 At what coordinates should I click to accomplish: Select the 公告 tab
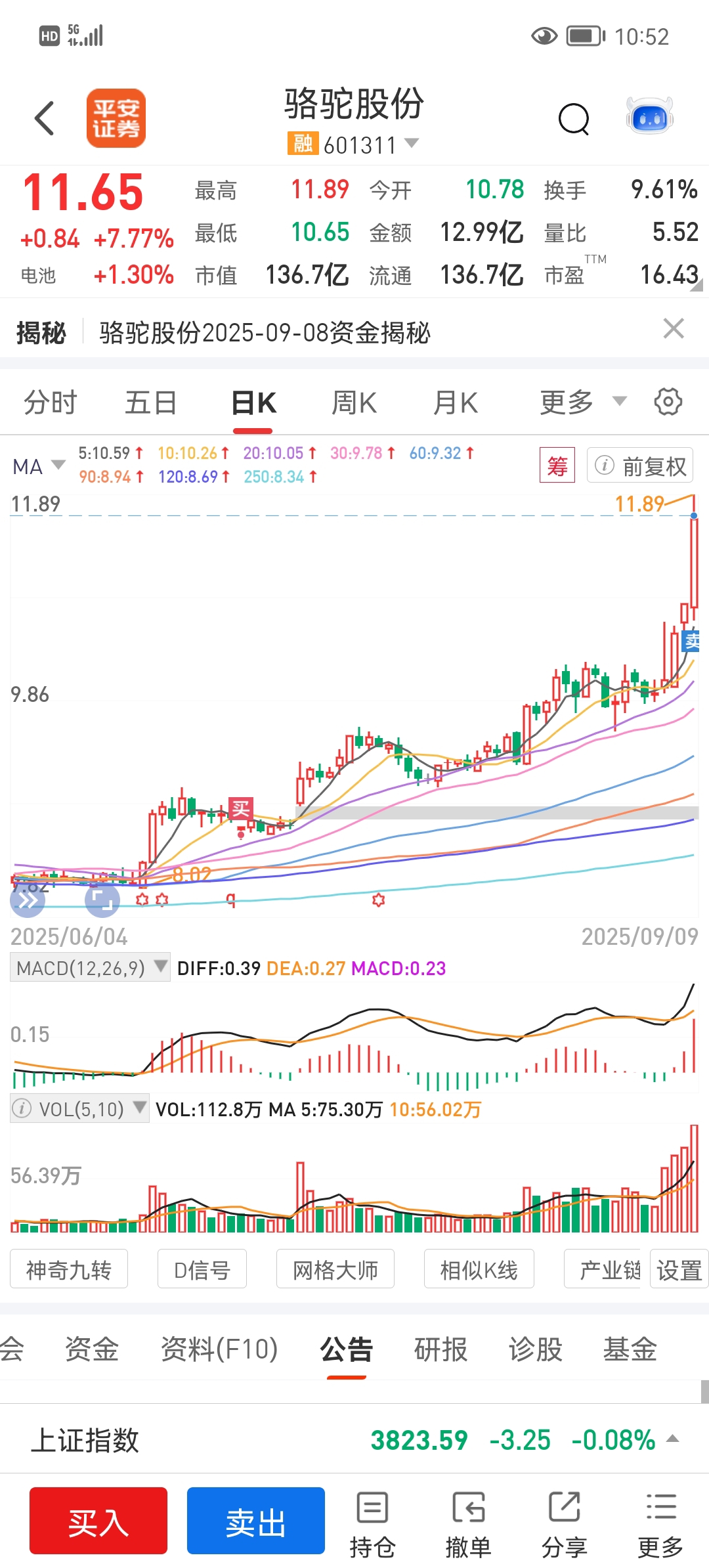click(346, 1350)
